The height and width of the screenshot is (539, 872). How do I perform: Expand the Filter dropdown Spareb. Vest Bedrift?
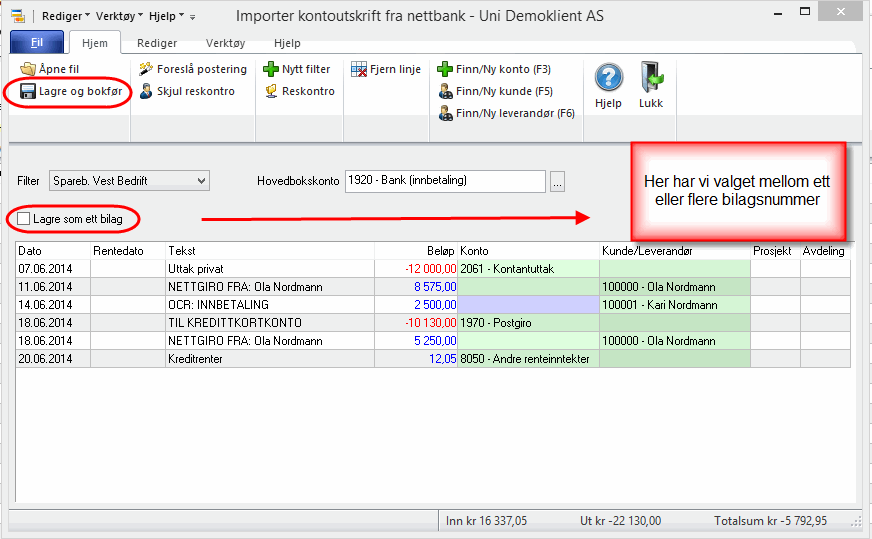click(x=202, y=181)
